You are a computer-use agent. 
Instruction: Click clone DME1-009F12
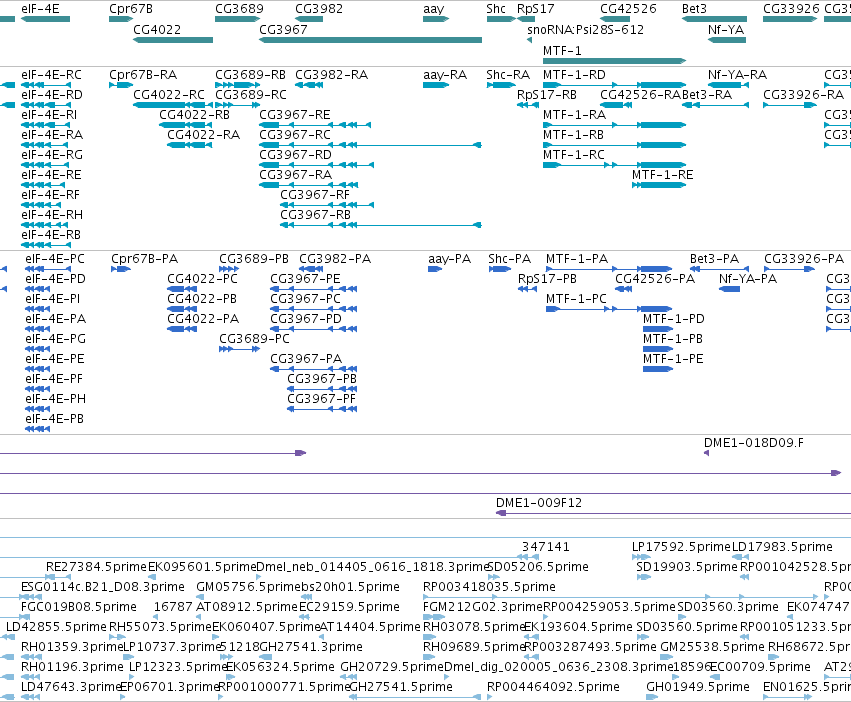click(539, 503)
